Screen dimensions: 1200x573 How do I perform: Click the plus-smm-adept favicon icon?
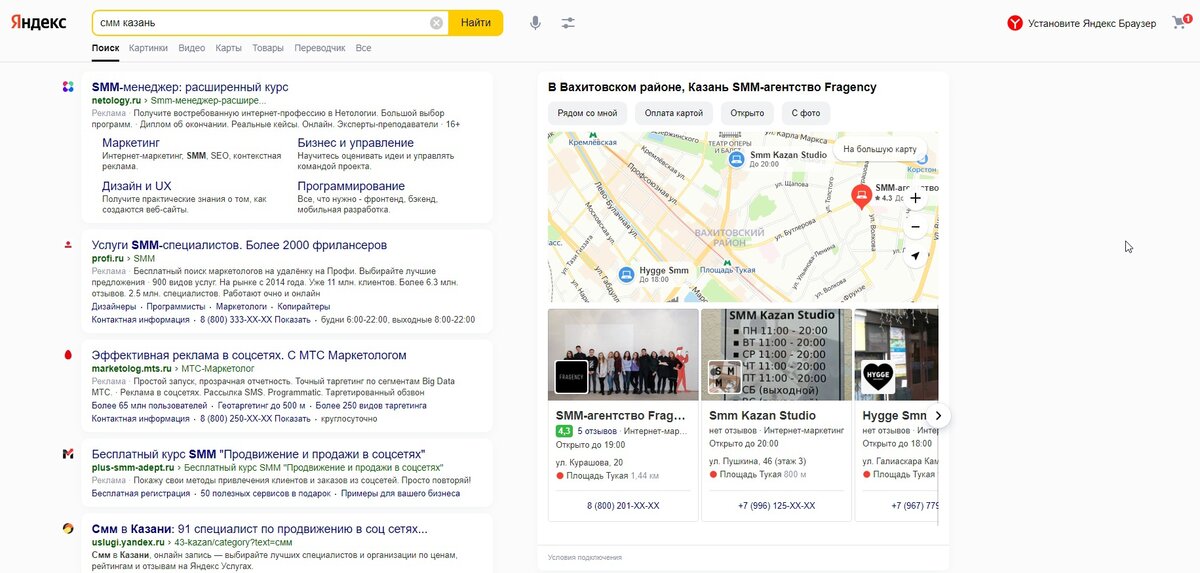[68, 454]
